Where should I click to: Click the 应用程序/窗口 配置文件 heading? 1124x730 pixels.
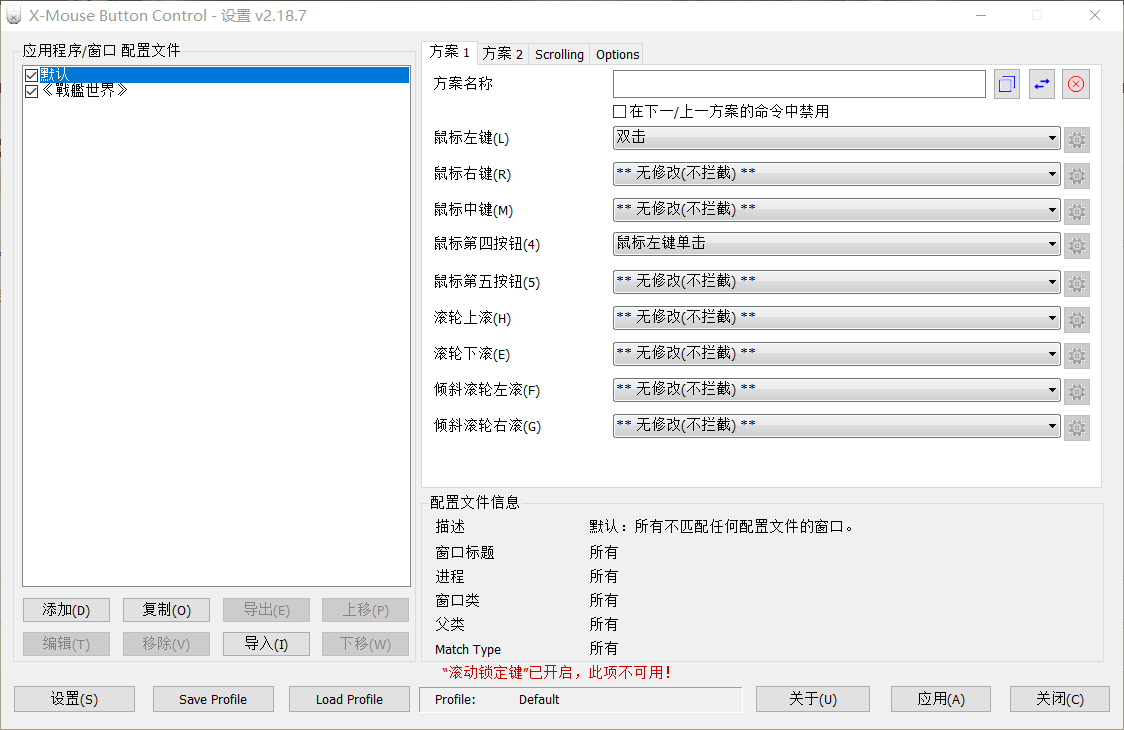point(101,51)
